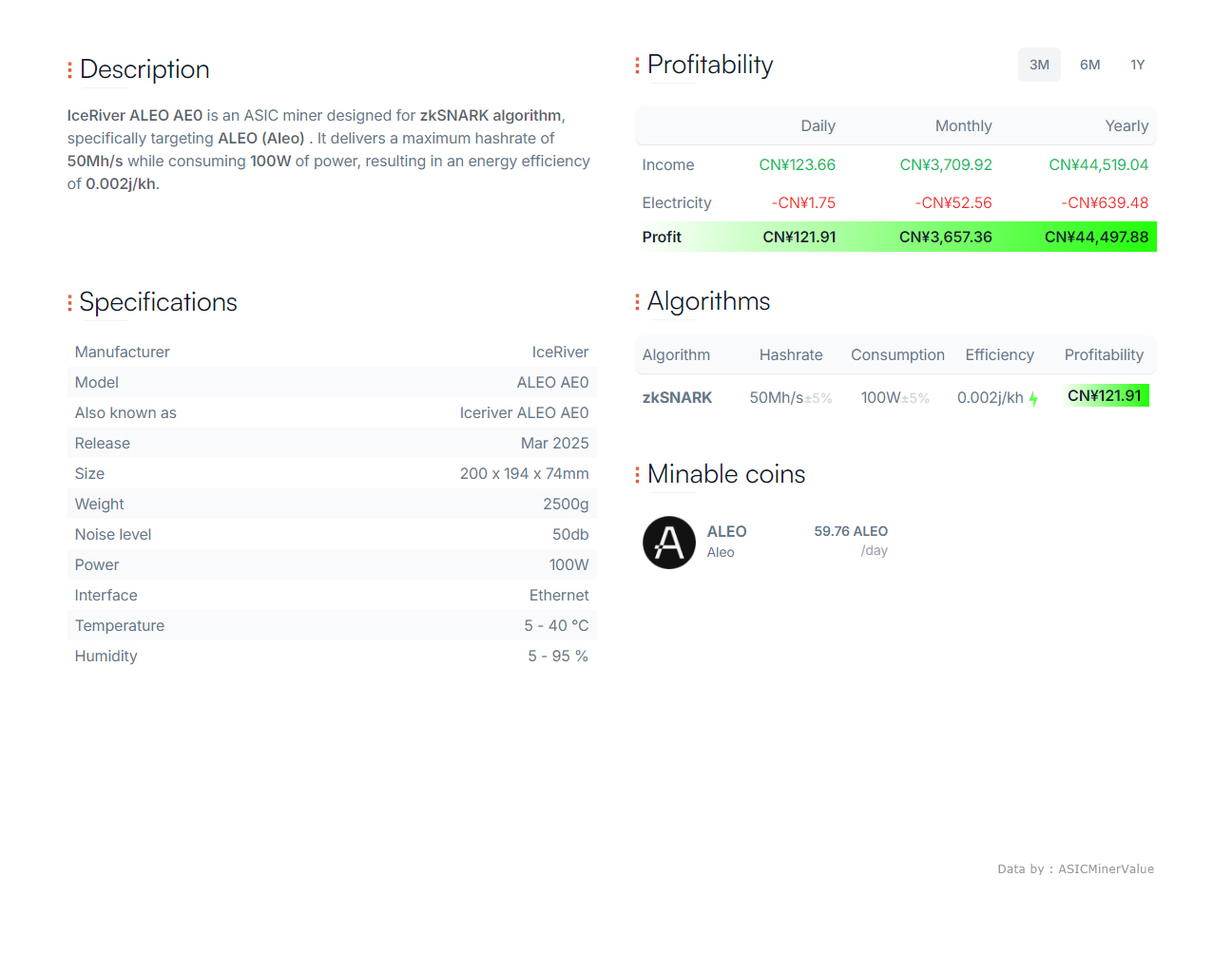Click the Temperature value 5 - 40 °C

556,625
